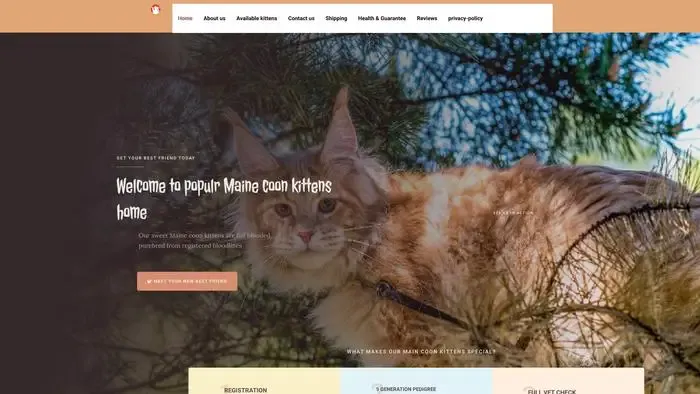The image size is (700, 394).
Task: Open Available kittens in the navigation
Action: pos(257,18)
